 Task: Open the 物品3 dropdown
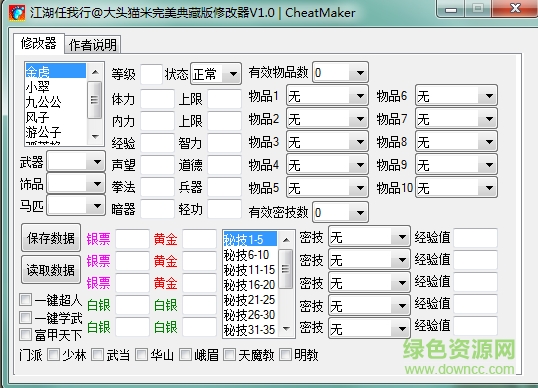tap(327, 142)
